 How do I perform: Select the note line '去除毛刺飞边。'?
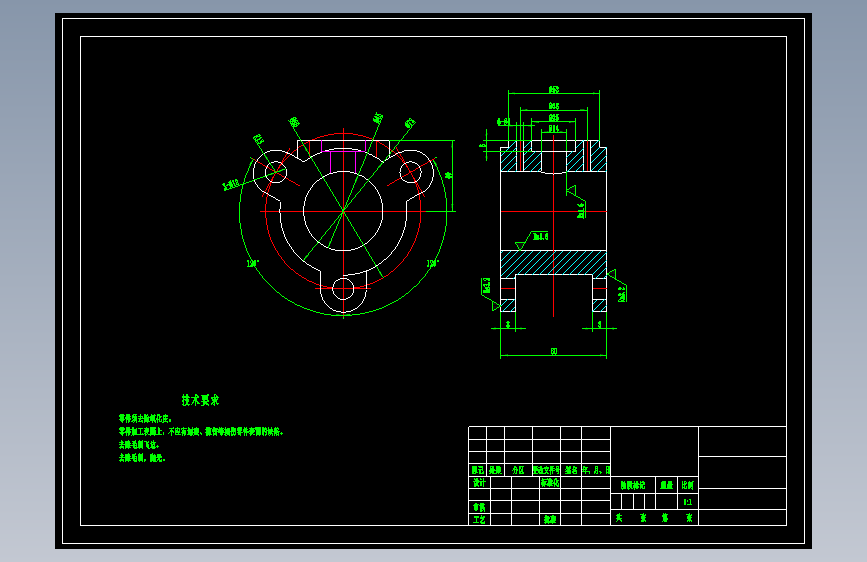tap(139, 445)
